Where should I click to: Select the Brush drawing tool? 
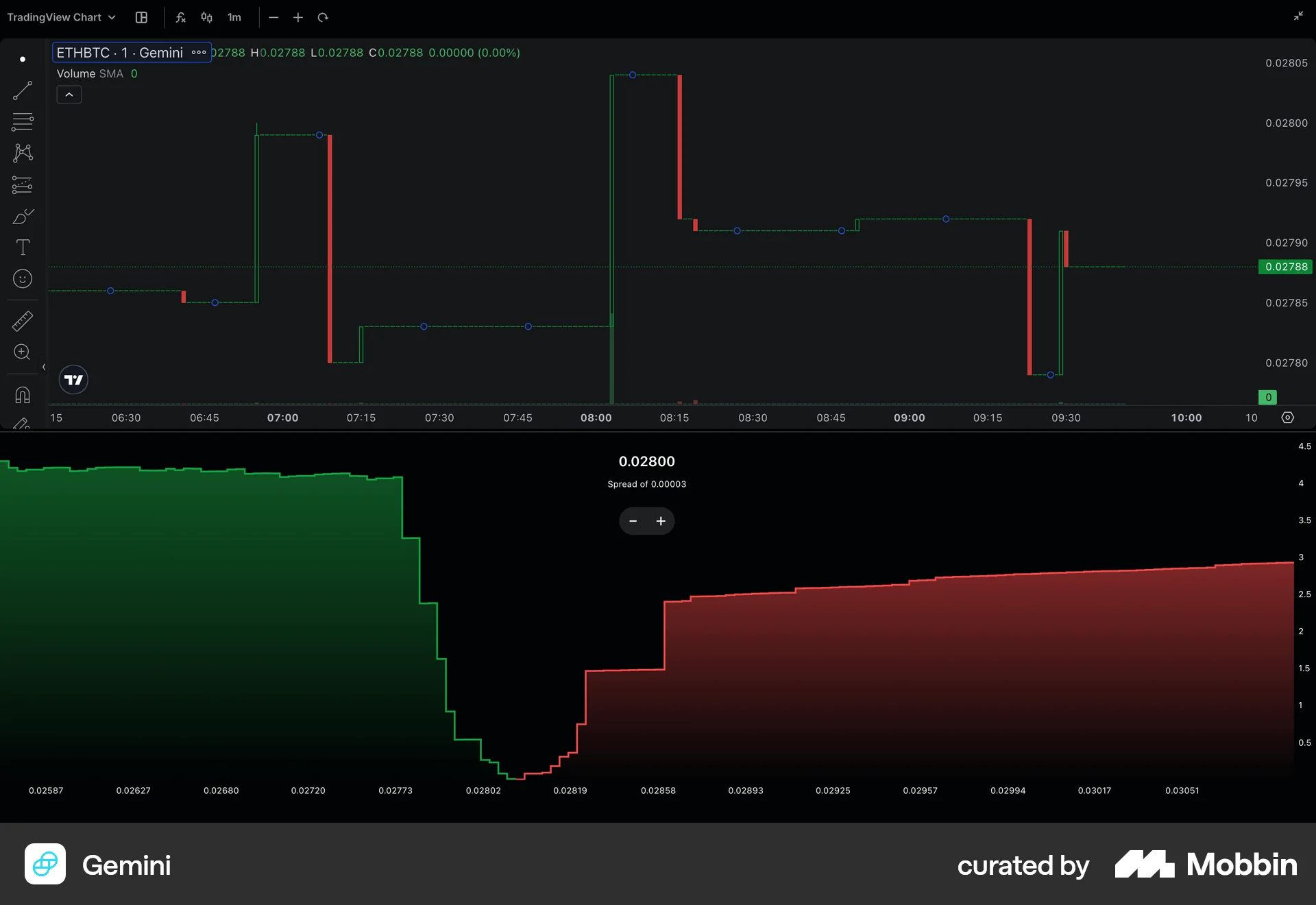[23, 216]
